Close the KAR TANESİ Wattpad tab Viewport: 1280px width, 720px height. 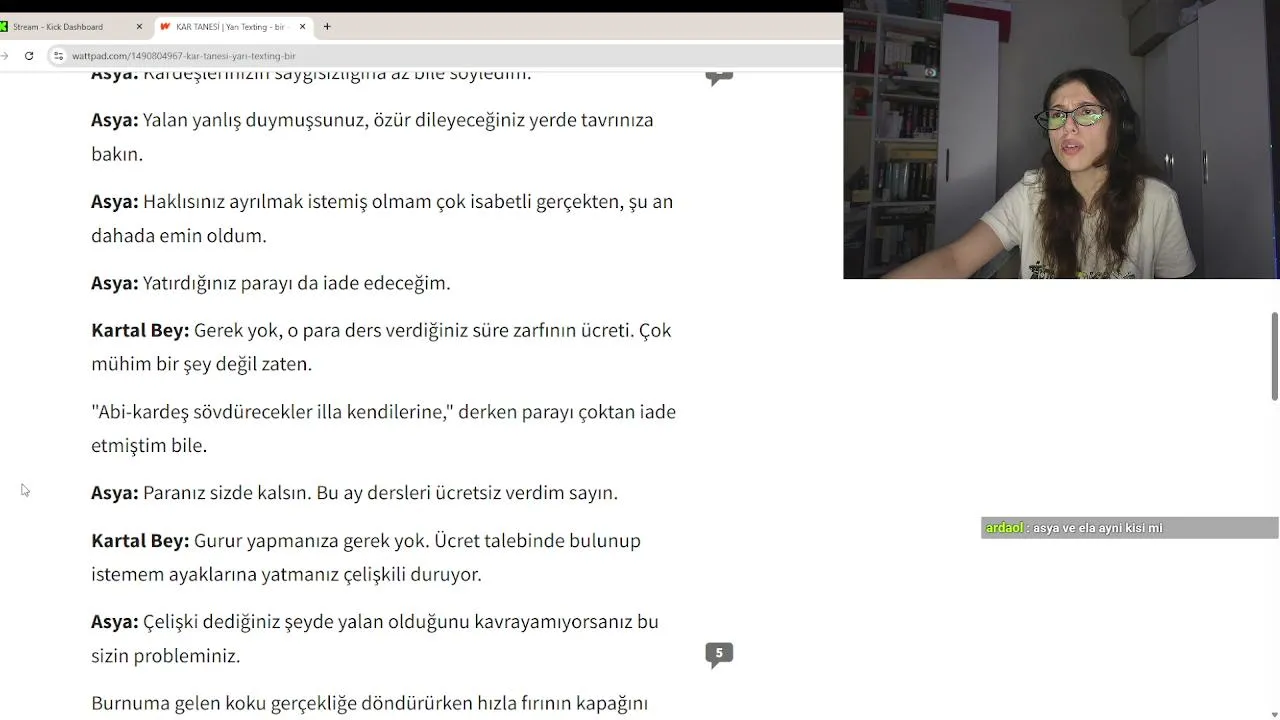(x=302, y=27)
